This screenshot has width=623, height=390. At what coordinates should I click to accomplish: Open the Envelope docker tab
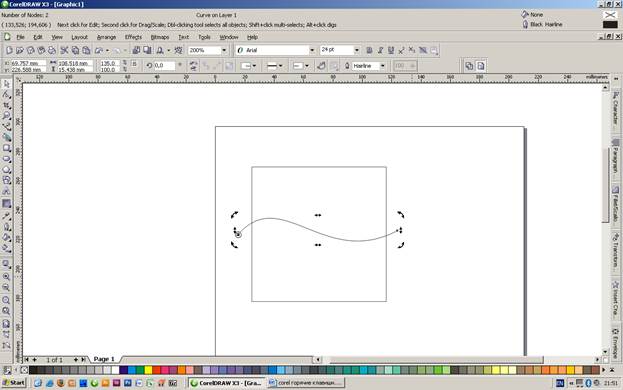coord(616,344)
